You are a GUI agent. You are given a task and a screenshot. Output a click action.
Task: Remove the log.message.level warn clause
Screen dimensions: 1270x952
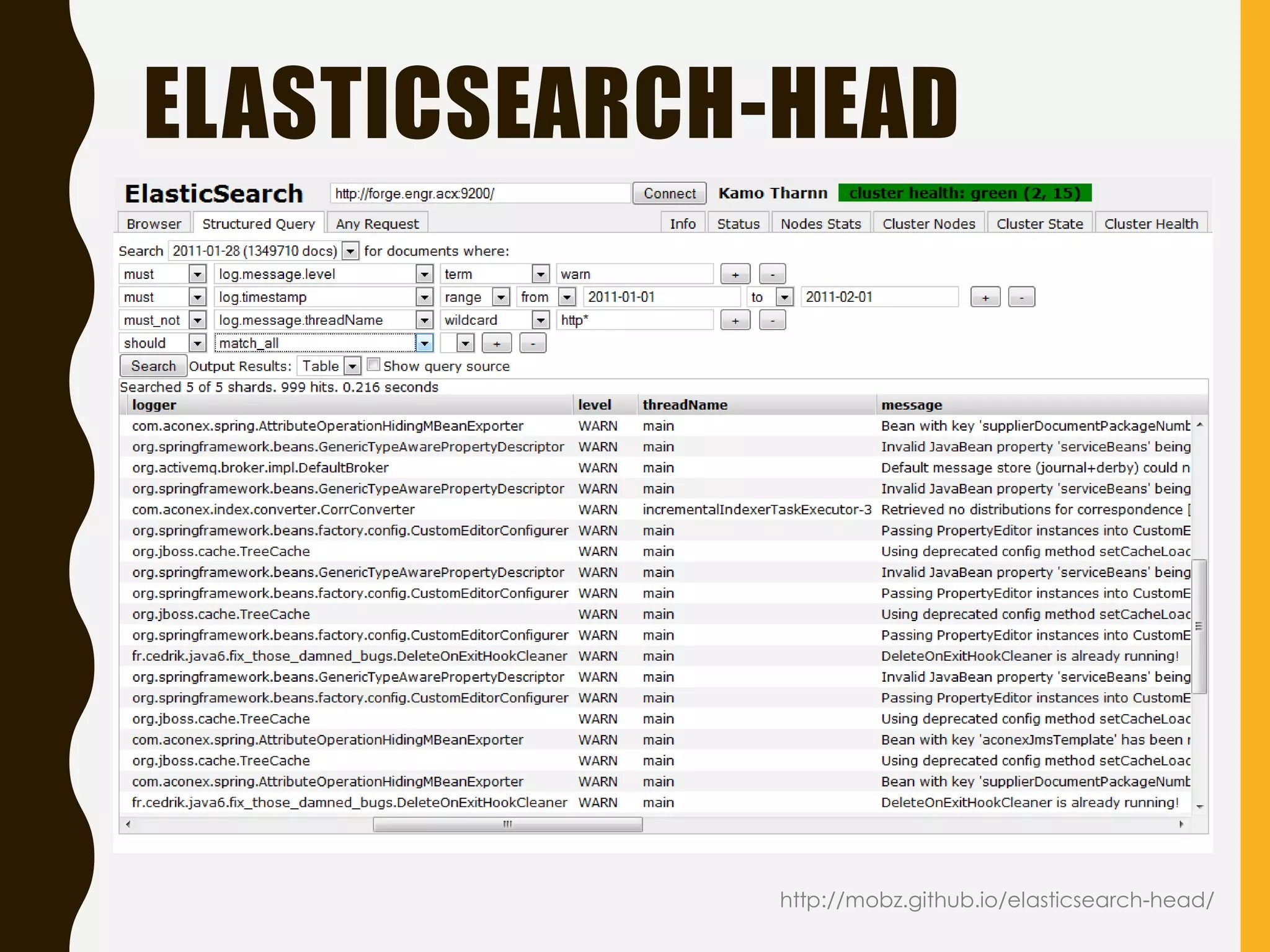pyautogui.click(x=772, y=274)
